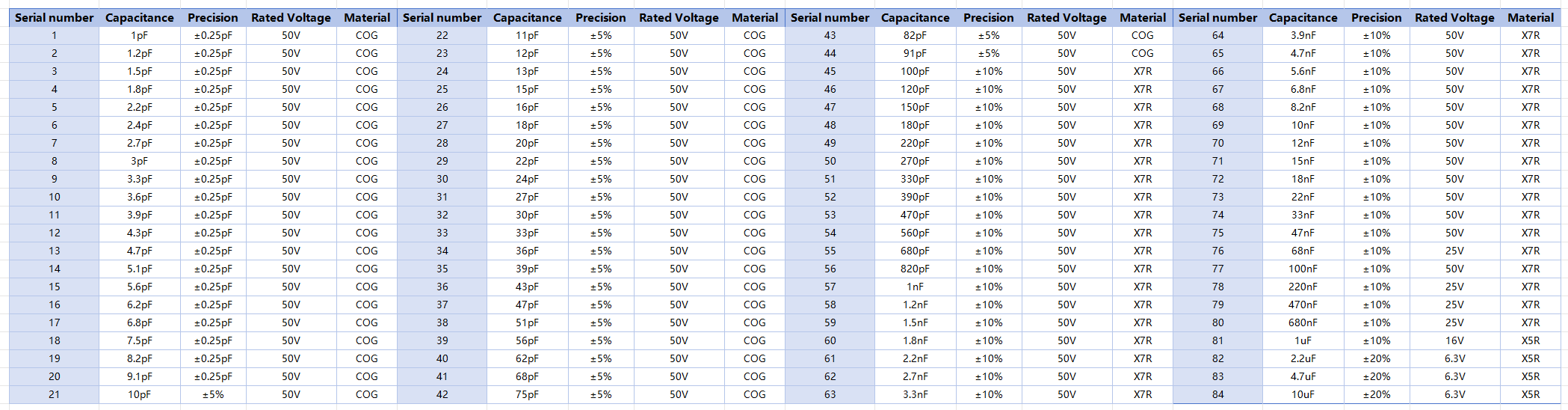The width and height of the screenshot is (1568, 410).
Task: Click the 3.3nF capacitance cell
Action: pyautogui.click(x=915, y=394)
